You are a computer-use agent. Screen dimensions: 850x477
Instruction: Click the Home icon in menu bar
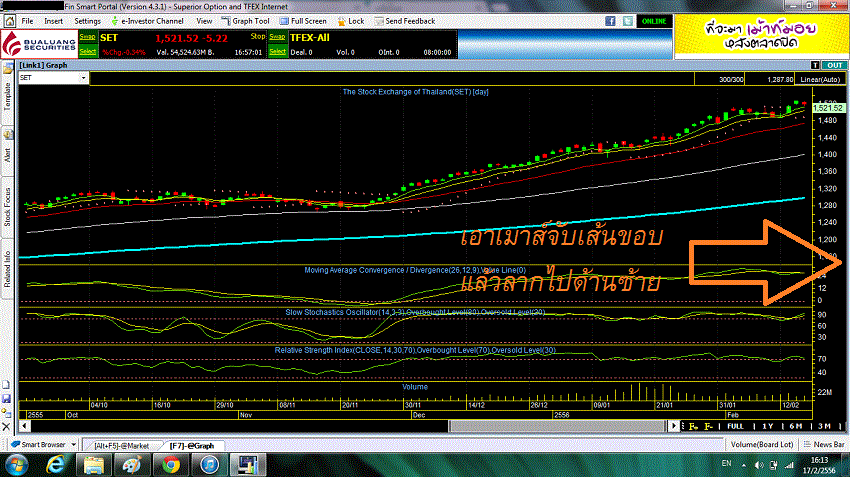[9, 21]
